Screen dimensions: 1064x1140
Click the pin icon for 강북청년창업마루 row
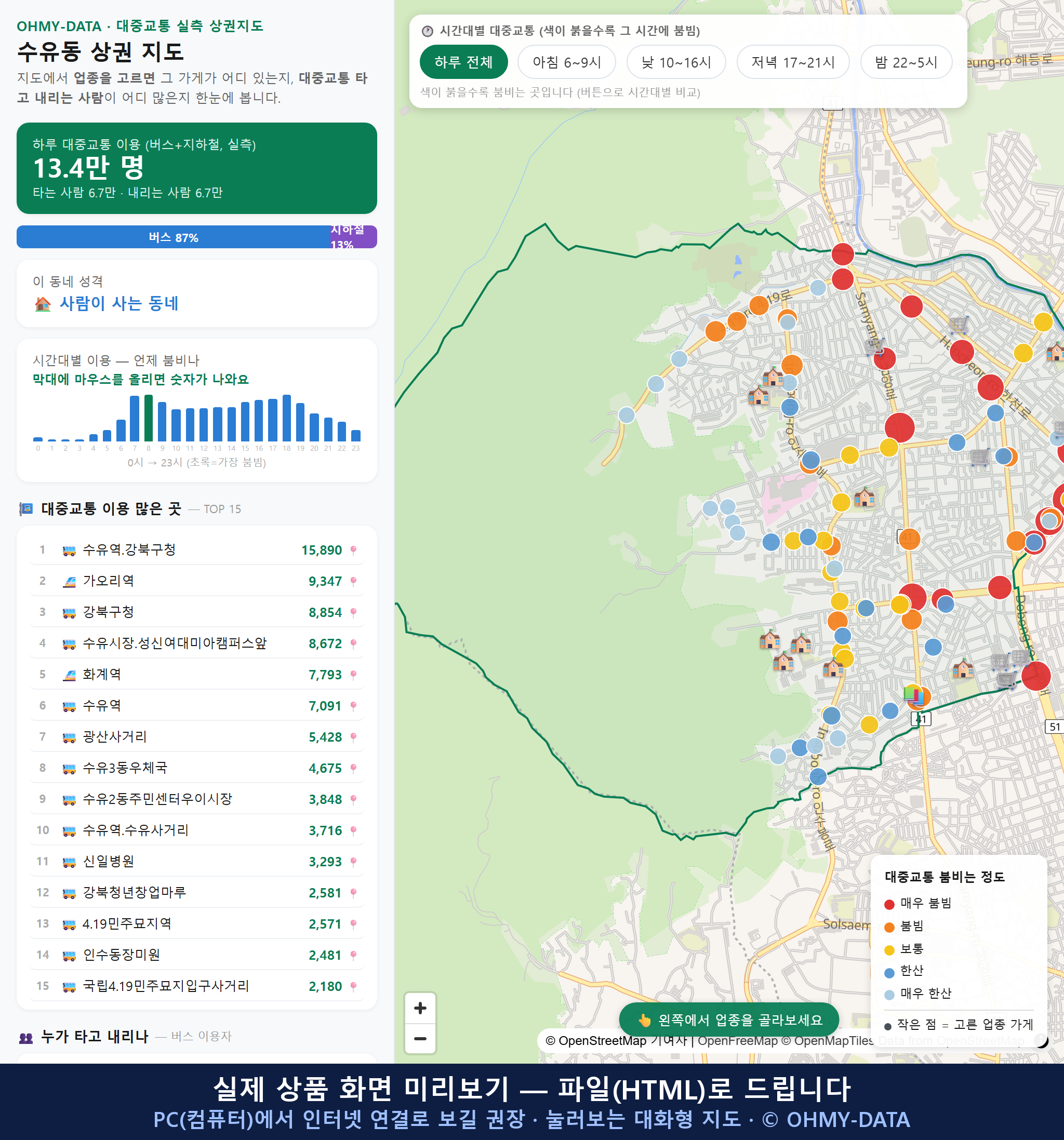click(x=353, y=893)
